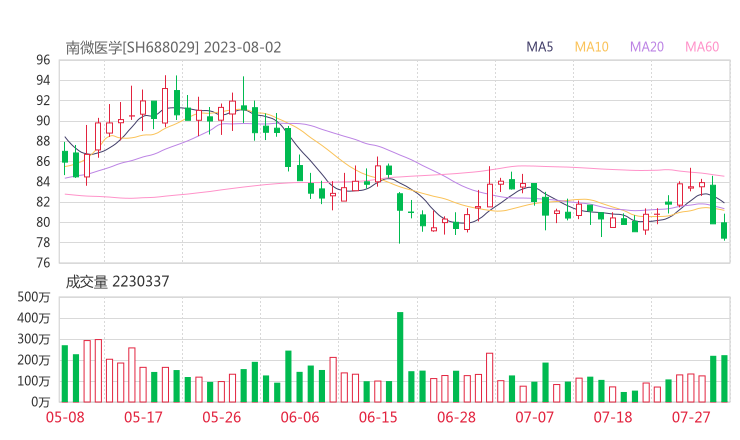Screen dimensions: 740x440
Task: Click the 07-18 date label
Action: [613, 417]
